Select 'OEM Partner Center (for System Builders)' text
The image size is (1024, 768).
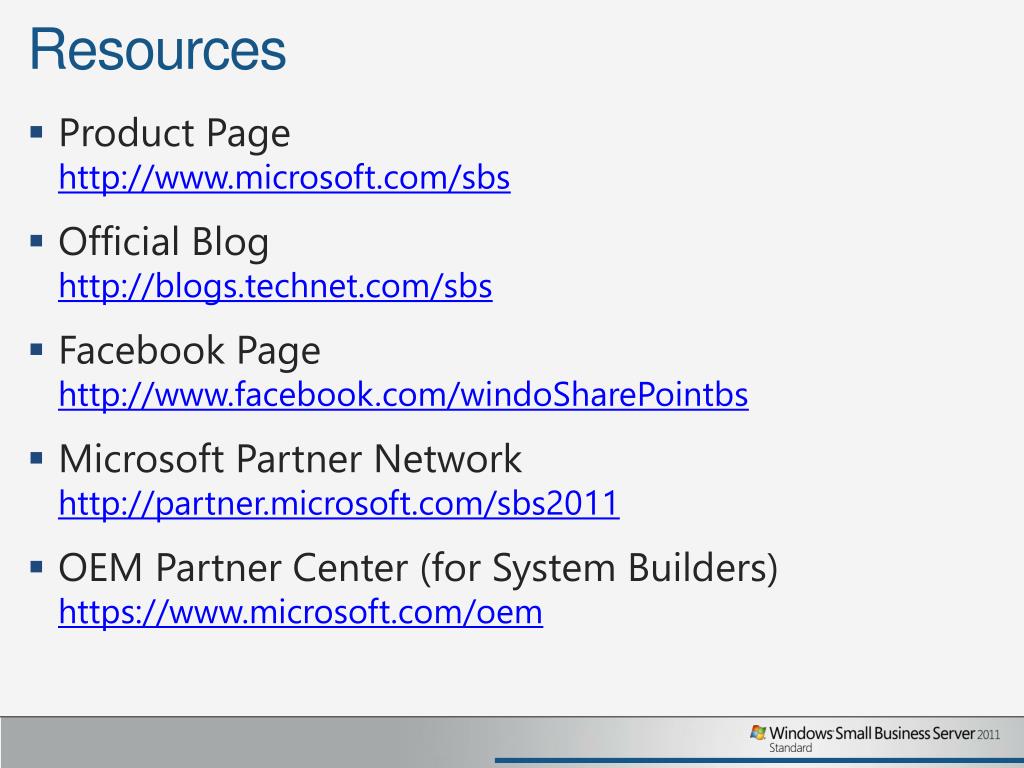(418, 568)
